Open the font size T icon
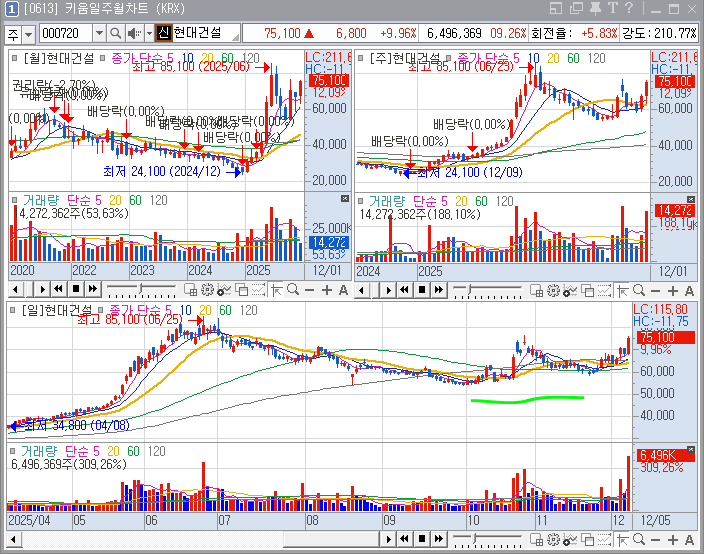The width and height of the screenshot is (704, 554). pyautogui.click(x=613, y=8)
